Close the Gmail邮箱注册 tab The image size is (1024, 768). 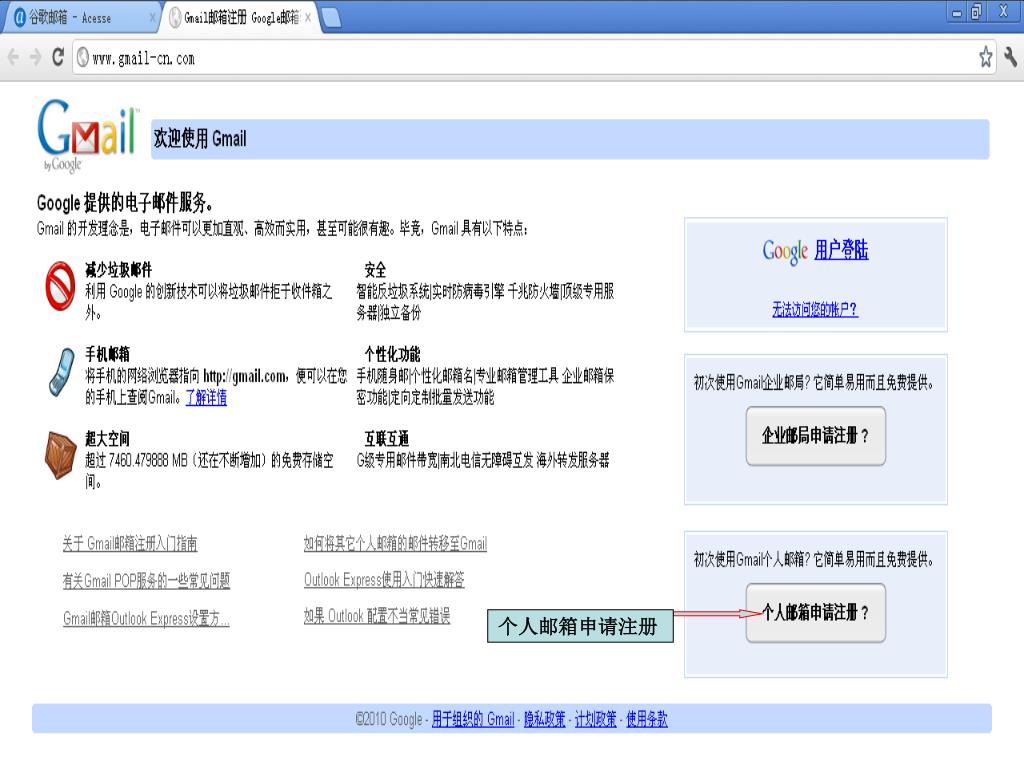pos(308,18)
